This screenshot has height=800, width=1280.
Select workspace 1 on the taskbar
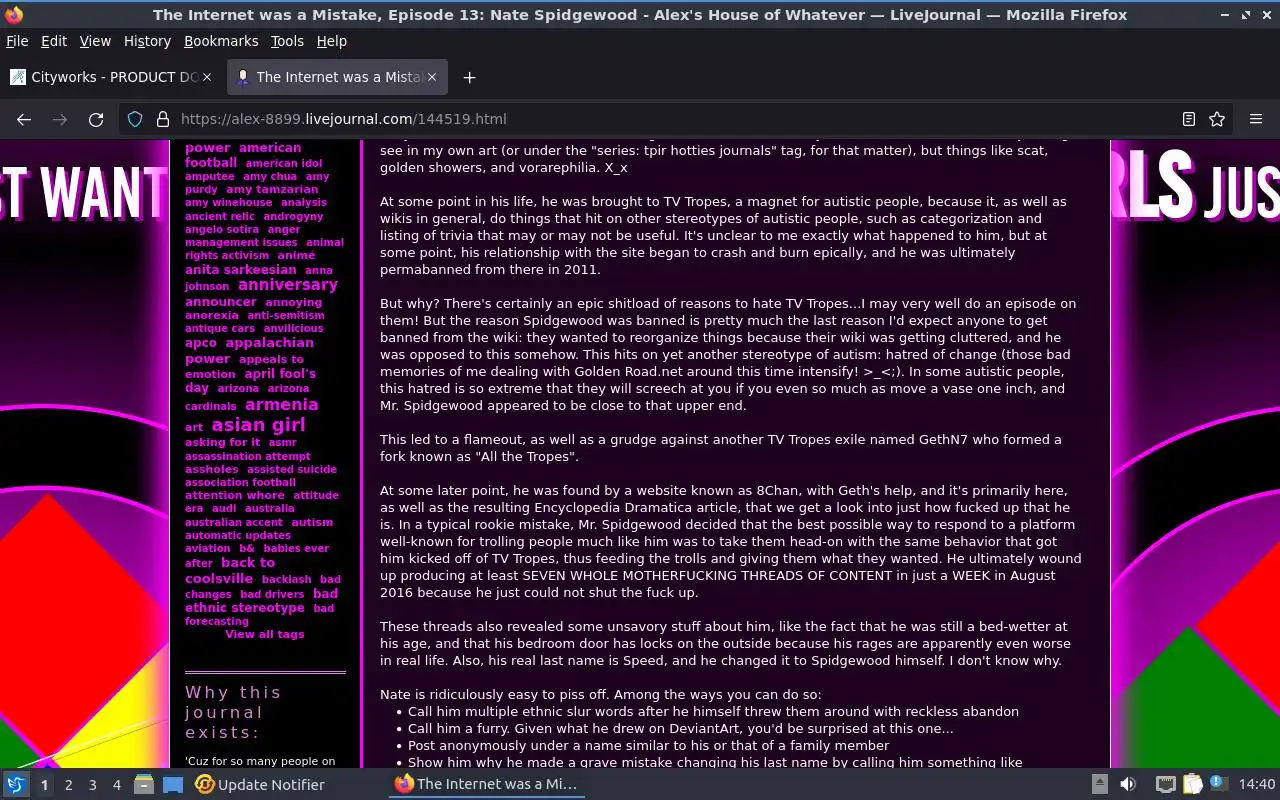coord(44,785)
